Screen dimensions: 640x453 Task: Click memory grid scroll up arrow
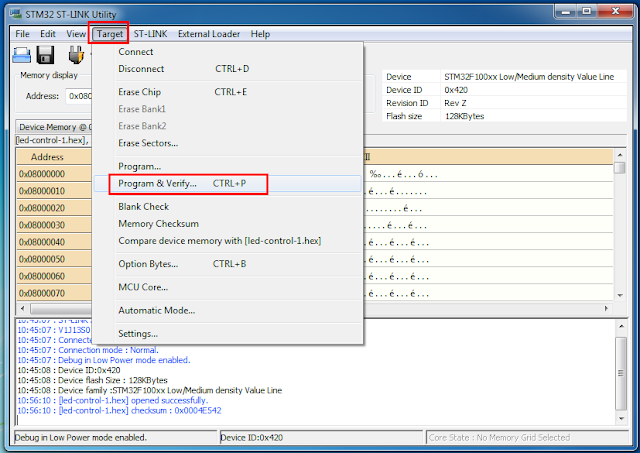(620, 155)
